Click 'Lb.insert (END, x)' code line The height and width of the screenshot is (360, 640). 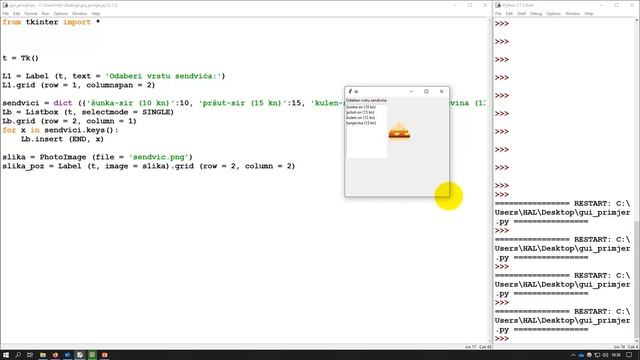pyautogui.click(x=62, y=139)
